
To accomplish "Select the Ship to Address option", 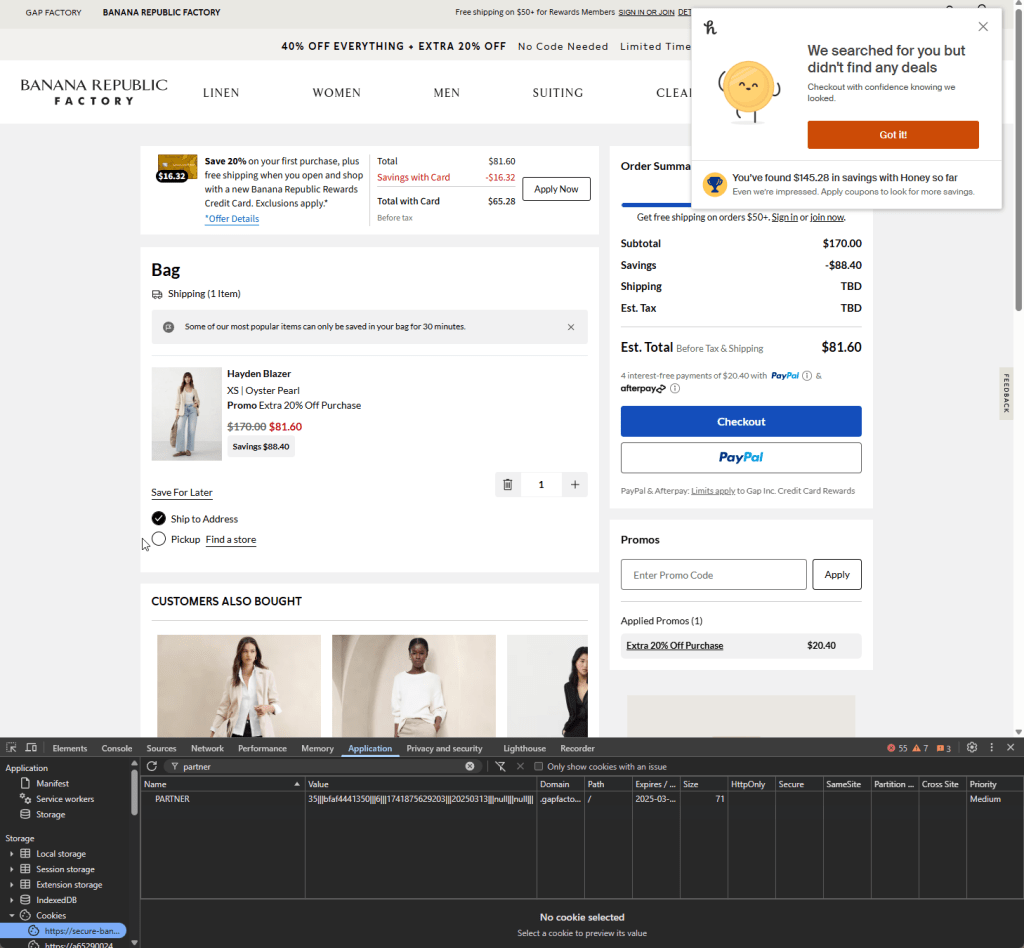I will click(158, 518).
